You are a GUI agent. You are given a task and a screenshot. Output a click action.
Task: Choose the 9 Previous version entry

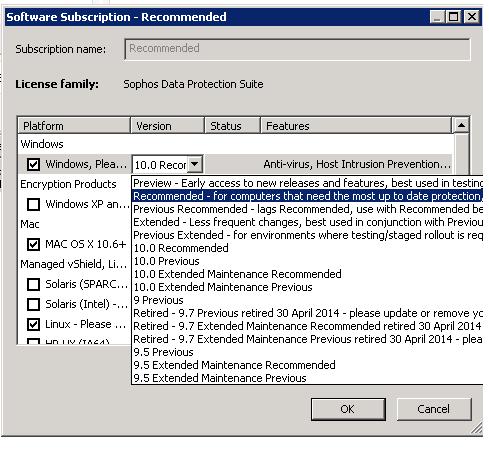[x=308, y=300]
